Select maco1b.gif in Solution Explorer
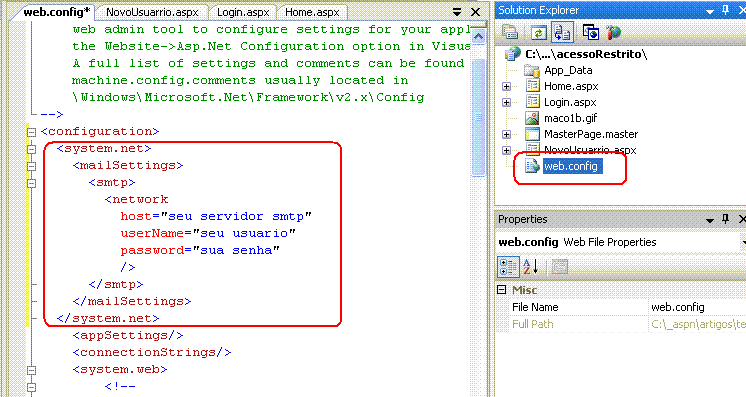746x397 pixels. 570,118
